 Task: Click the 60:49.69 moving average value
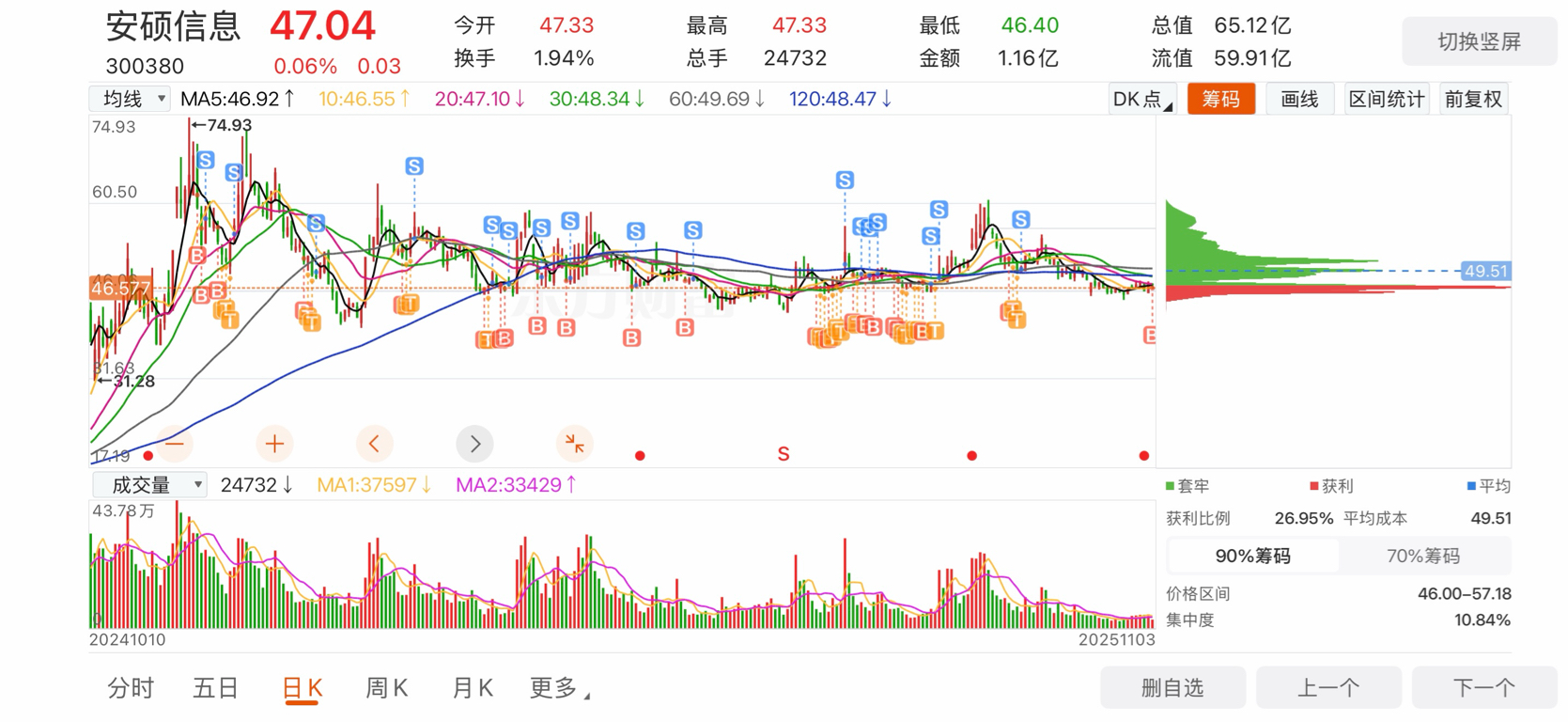point(717,99)
